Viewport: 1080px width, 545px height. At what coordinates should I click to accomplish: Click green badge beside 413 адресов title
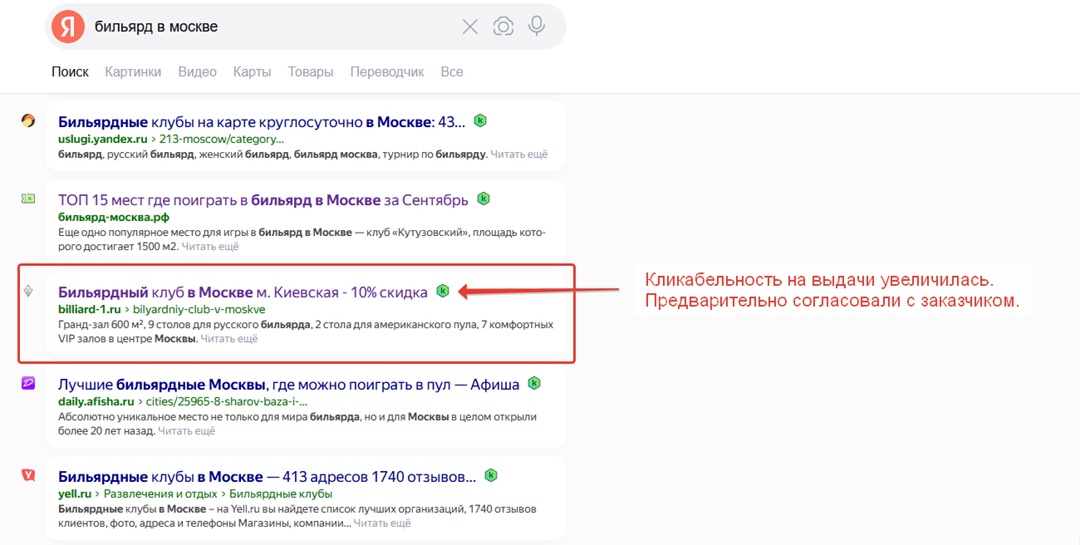[x=490, y=475]
